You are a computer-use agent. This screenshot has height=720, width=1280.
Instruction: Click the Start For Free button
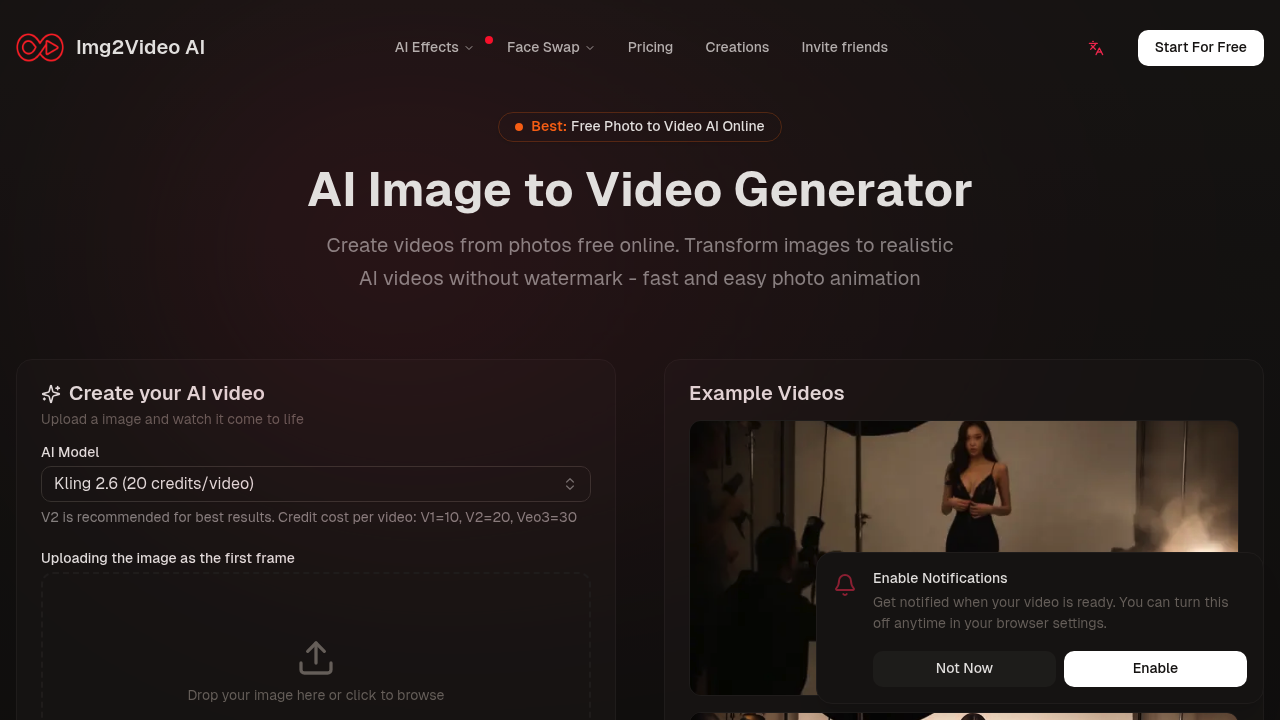[x=1200, y=47]
